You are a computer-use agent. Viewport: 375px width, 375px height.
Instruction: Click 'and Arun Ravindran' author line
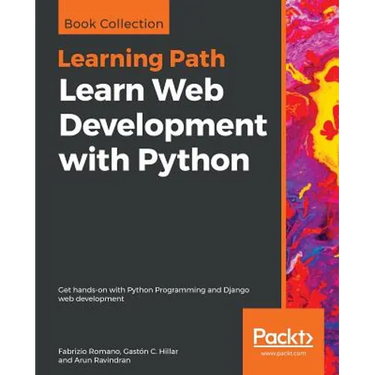pos(94,360)
